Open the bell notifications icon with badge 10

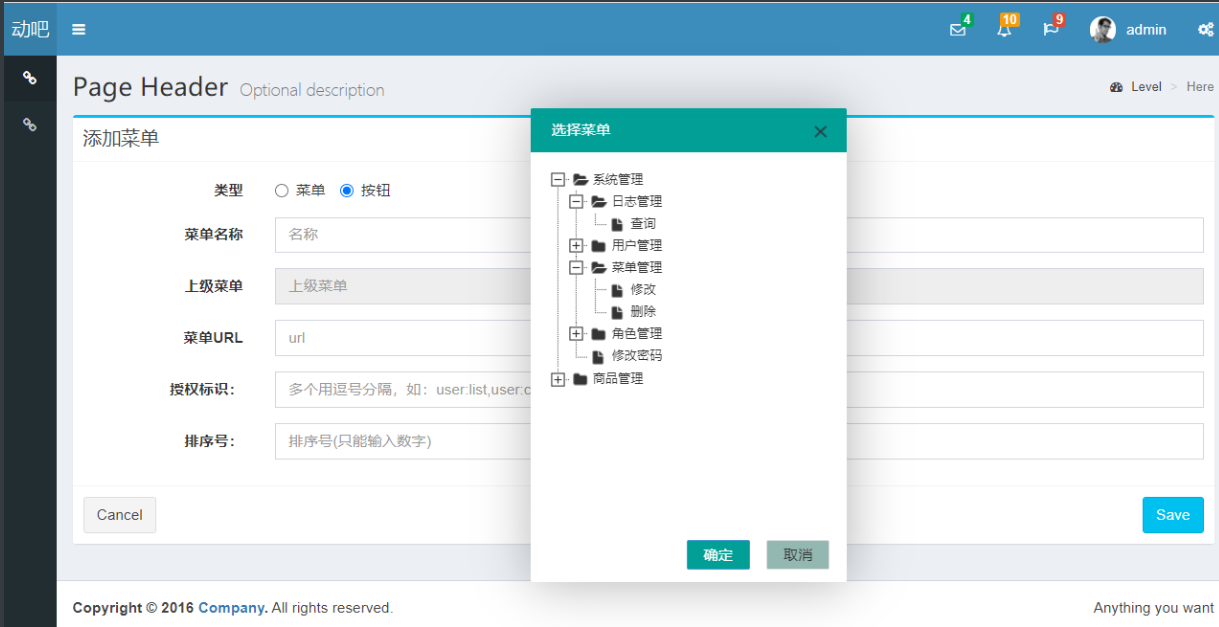point(1004,30)
